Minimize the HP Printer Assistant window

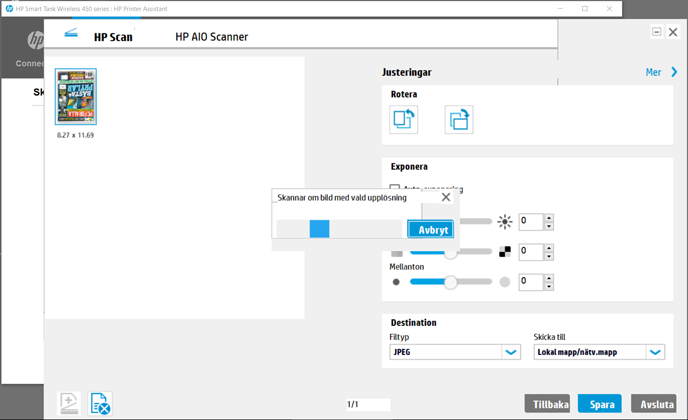click(560, 8)
